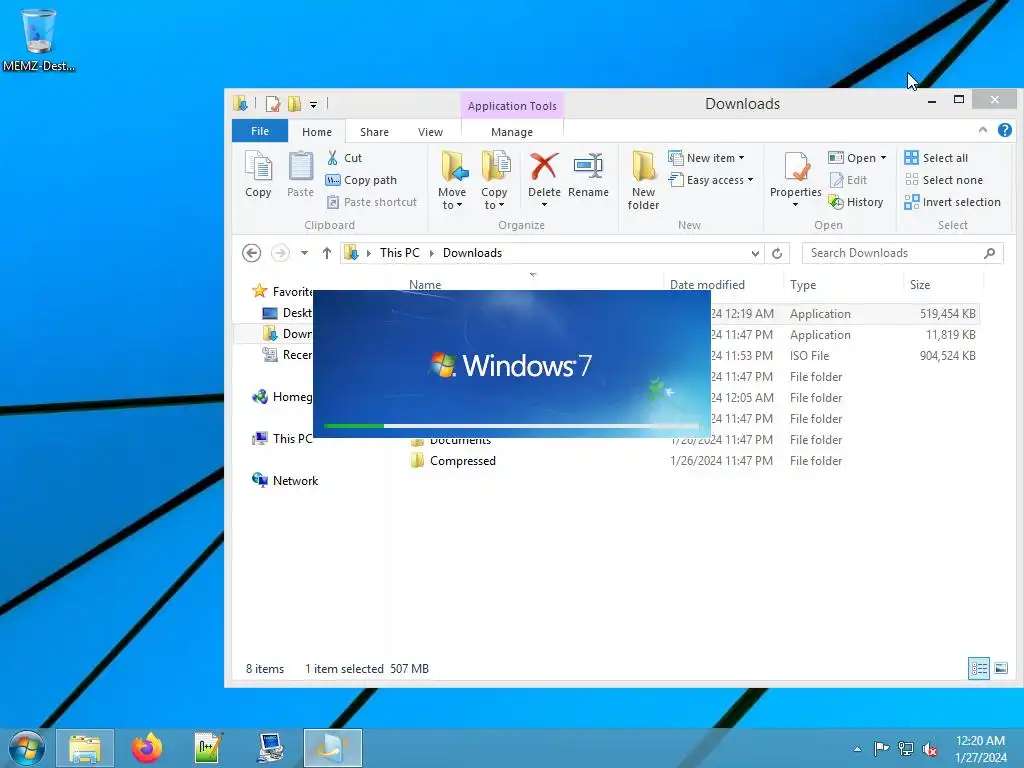Open File Explorer taskbar button
The width and height of the screenshot is (1024, 768).
pos(85,748)
